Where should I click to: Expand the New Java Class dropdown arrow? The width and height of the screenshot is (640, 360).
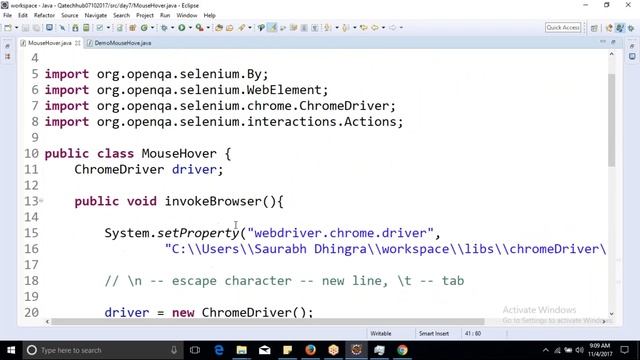(153, 28)
